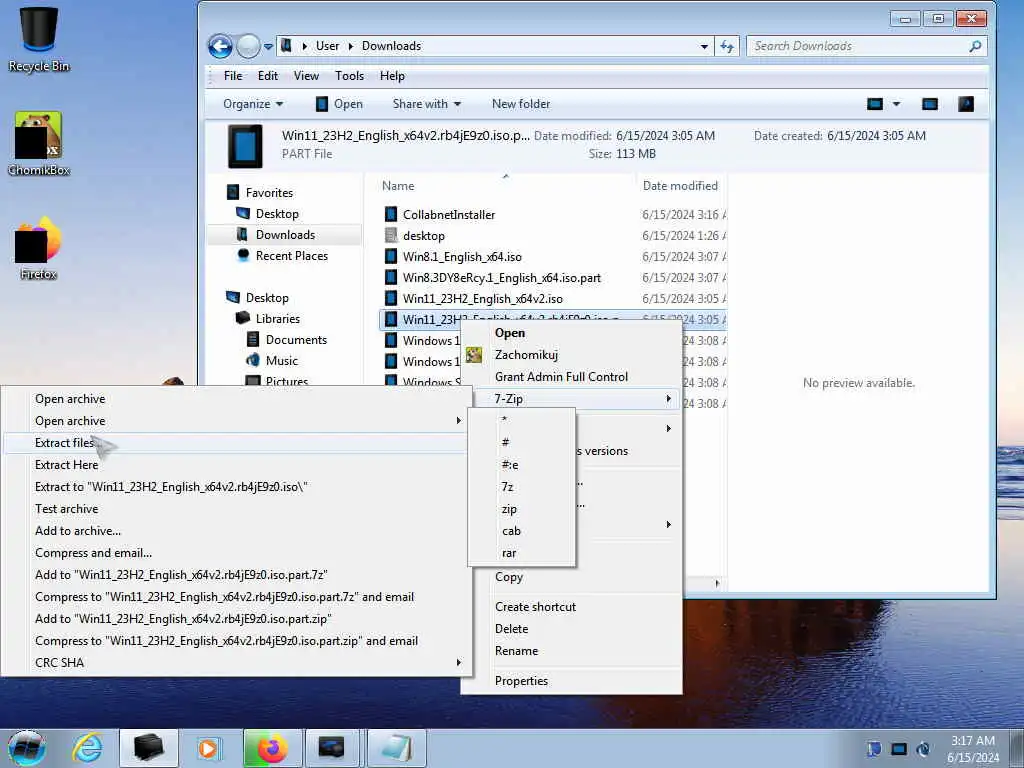Click the change view icon in the toolbar
The height and width of the screenshot is (768, 1024).
point(875,104)
